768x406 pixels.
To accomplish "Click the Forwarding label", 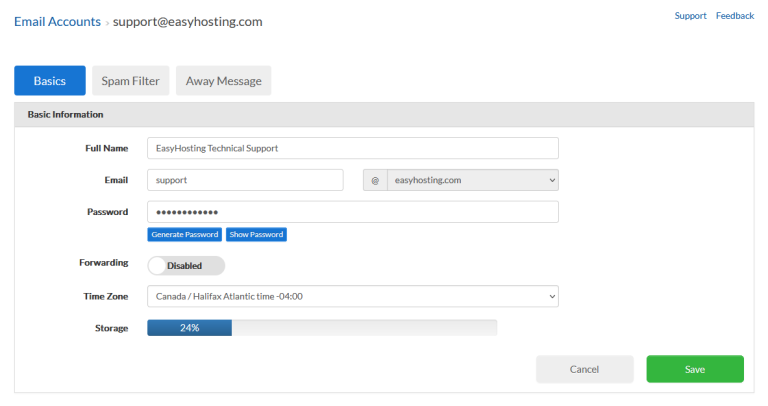I will 104,263.
